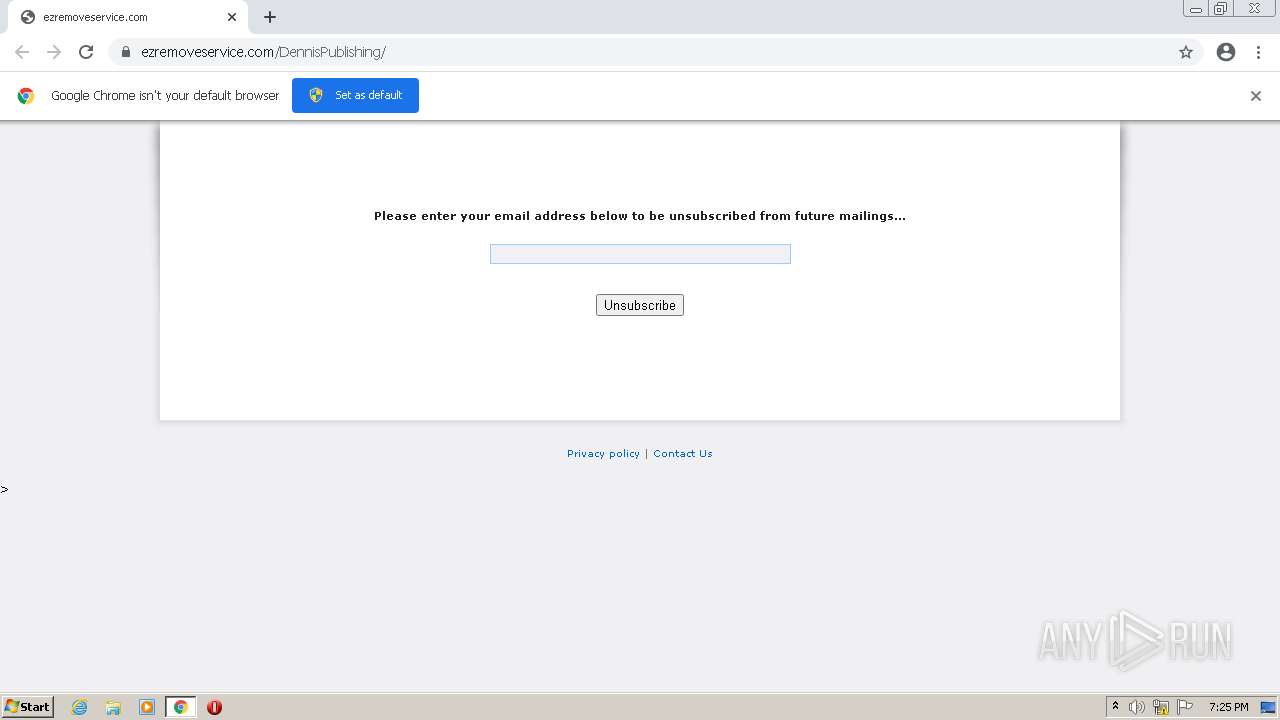
Task: Click the red Opera icon in taskbar
Action: (x=214, y=707)
